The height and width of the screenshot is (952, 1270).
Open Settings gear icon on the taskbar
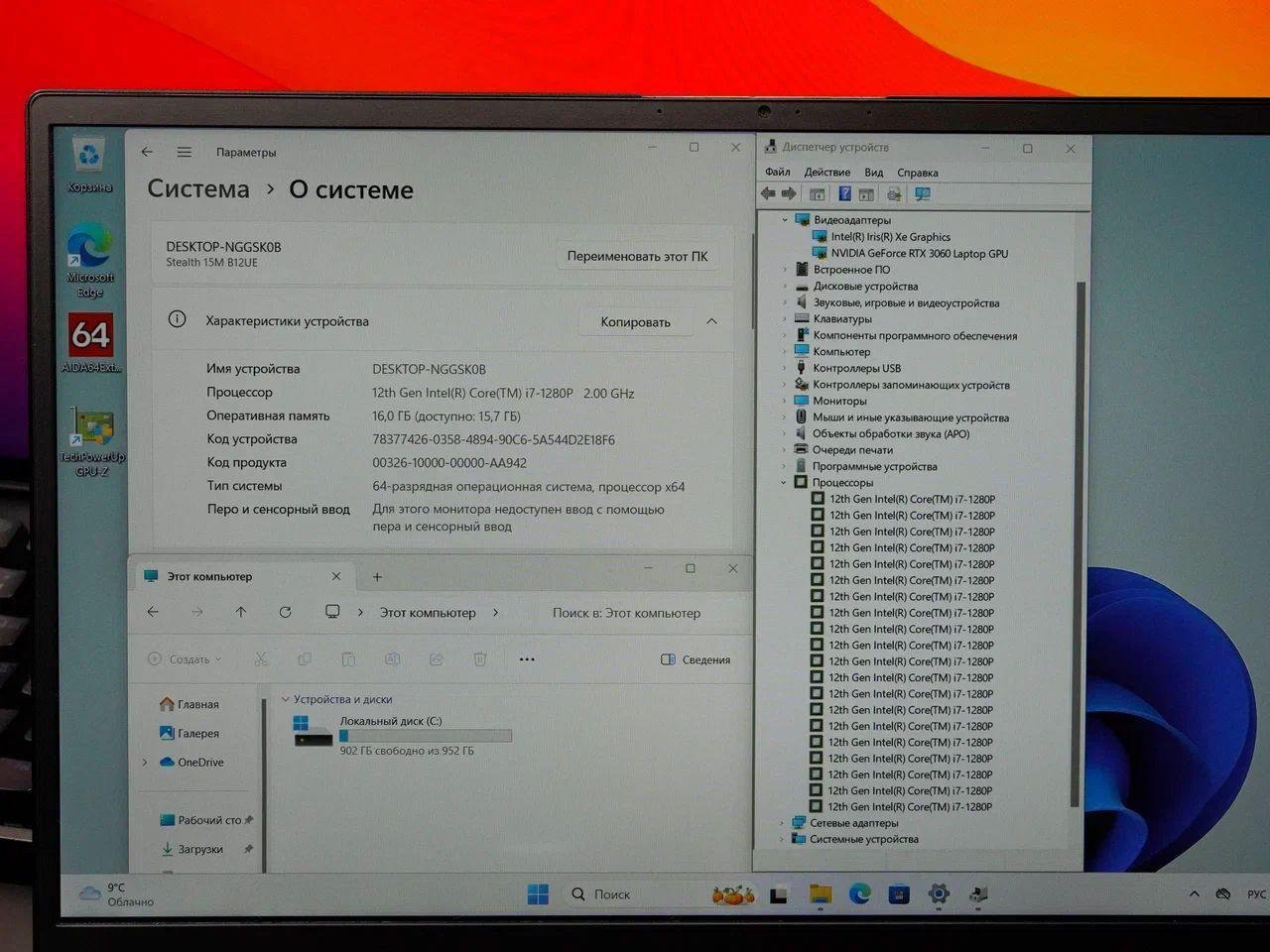click(939, 894)
